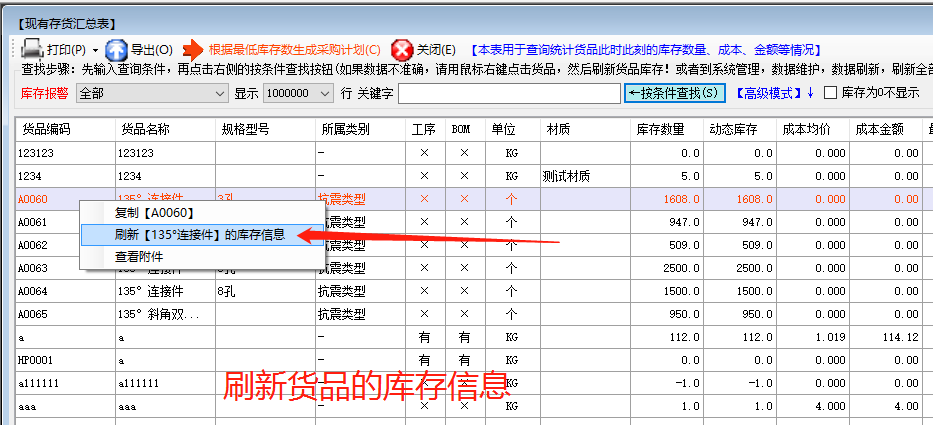Click the 库存数量 column header
The image size is (933, 425).
click(x=660, y=129)
